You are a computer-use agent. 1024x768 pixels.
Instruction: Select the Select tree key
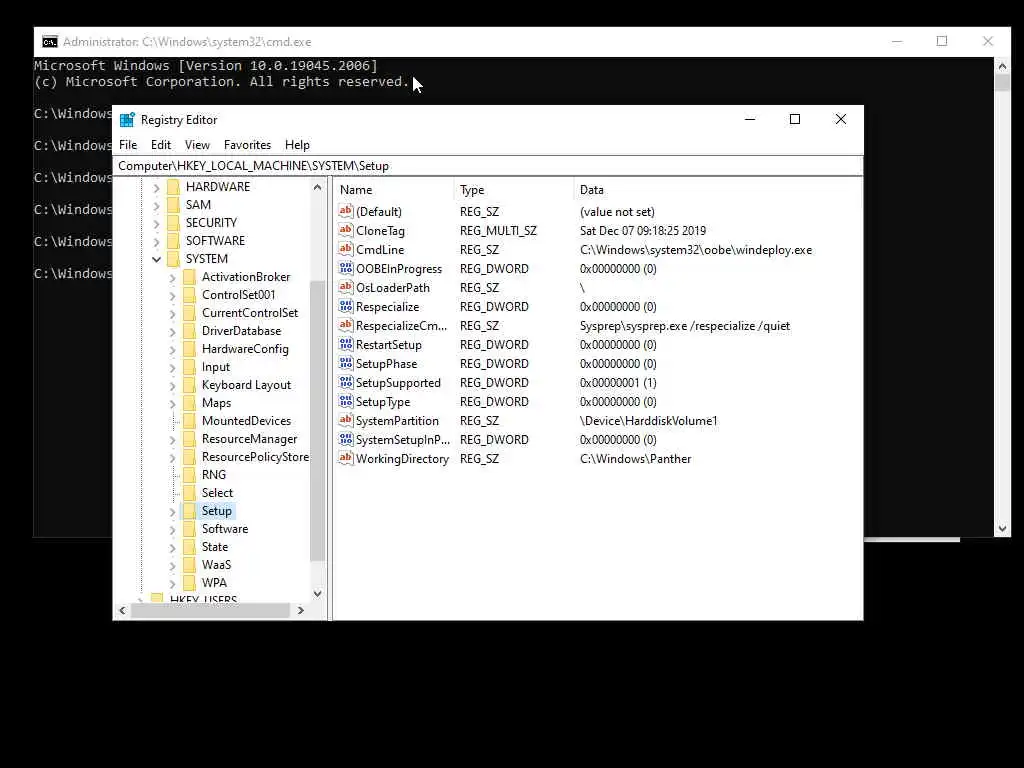[x=217, y=492]
